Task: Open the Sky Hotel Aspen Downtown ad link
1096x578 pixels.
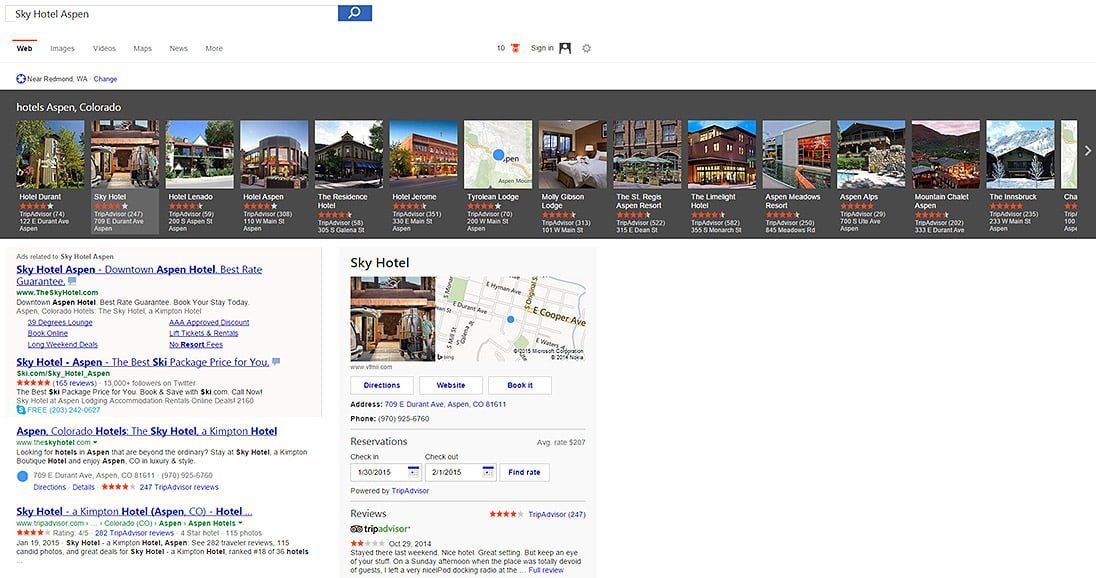Action: pos(139,275)
